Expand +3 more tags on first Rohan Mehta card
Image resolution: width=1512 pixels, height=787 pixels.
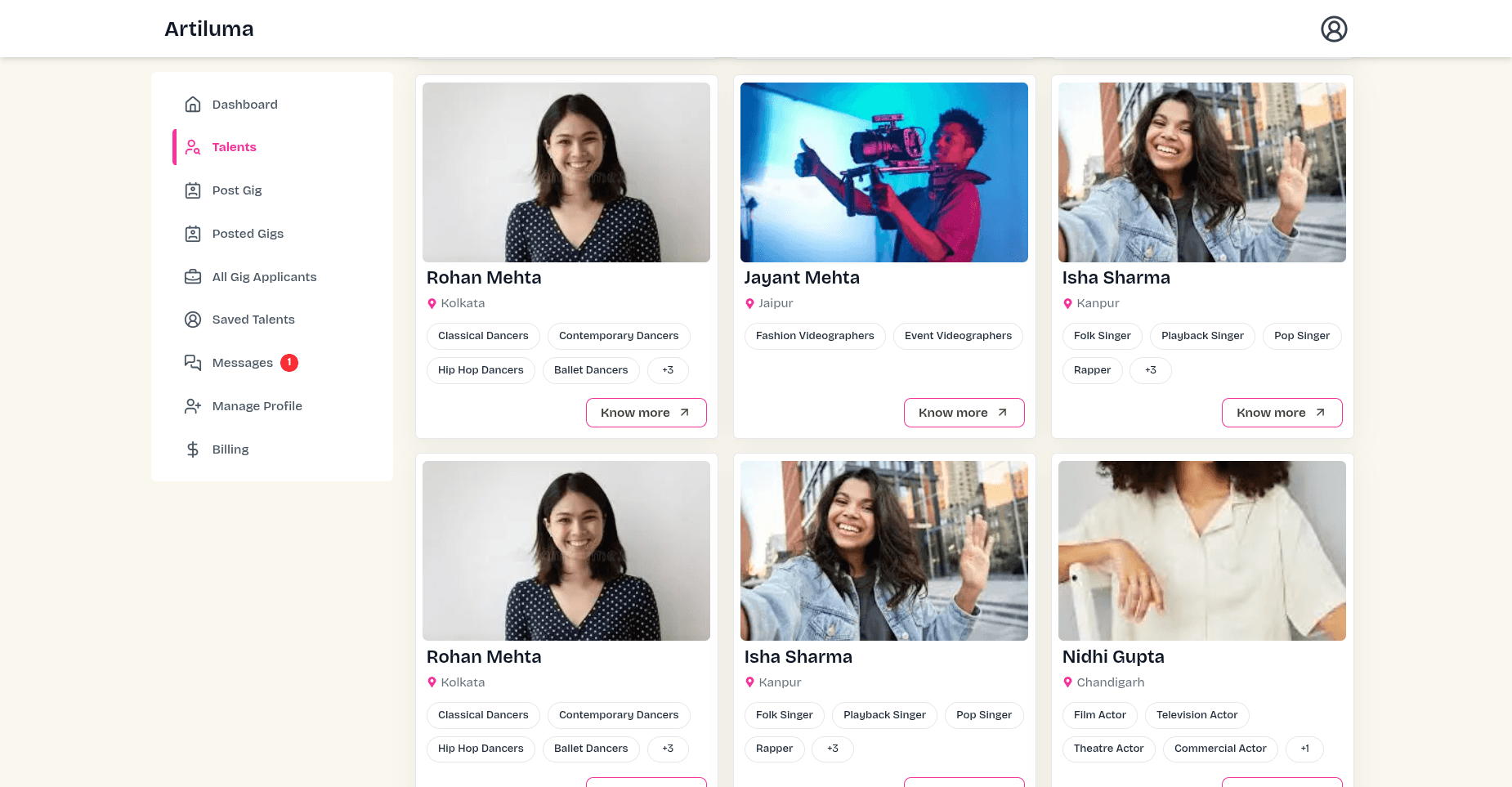(x=668, y=370)
